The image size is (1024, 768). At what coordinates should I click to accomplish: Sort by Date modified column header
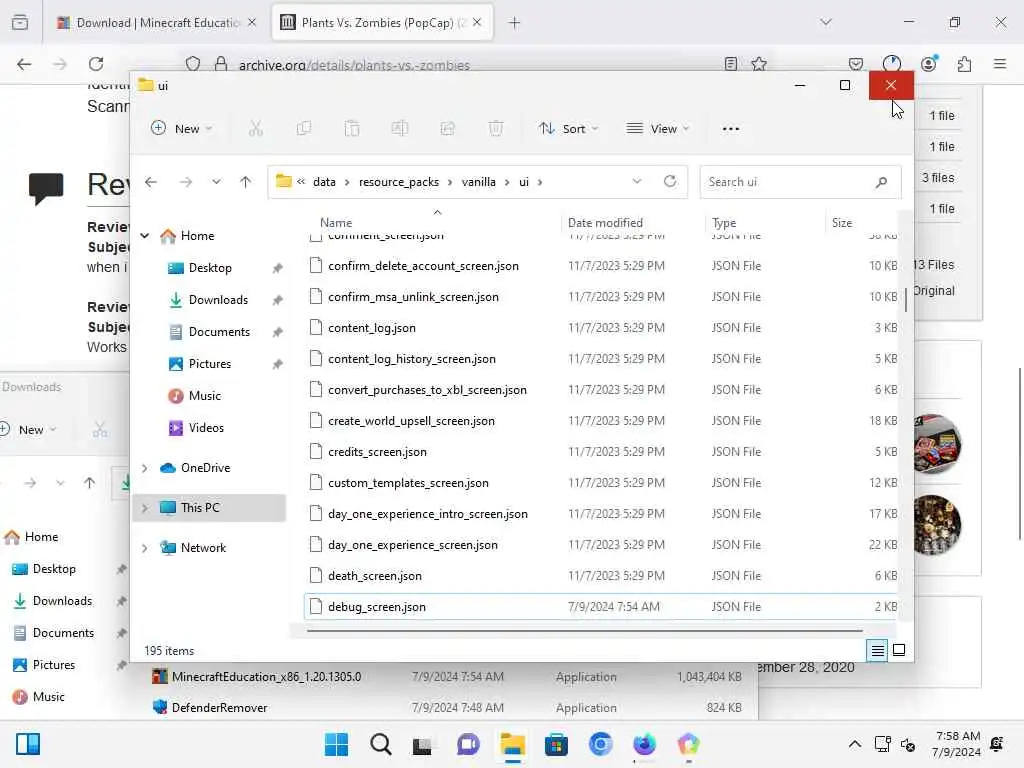[x=605, y=223]
